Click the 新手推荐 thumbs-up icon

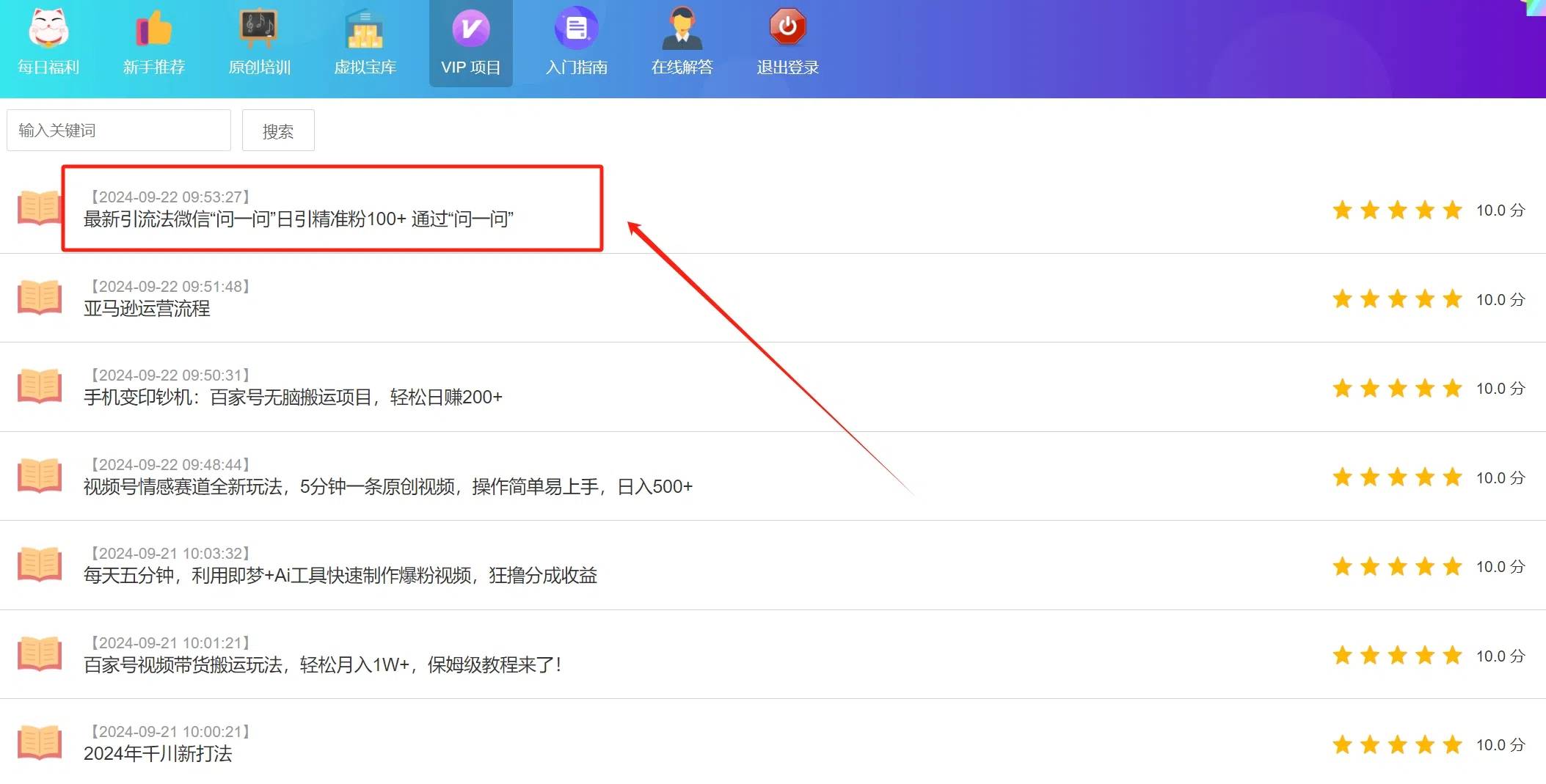coord(154,28)
